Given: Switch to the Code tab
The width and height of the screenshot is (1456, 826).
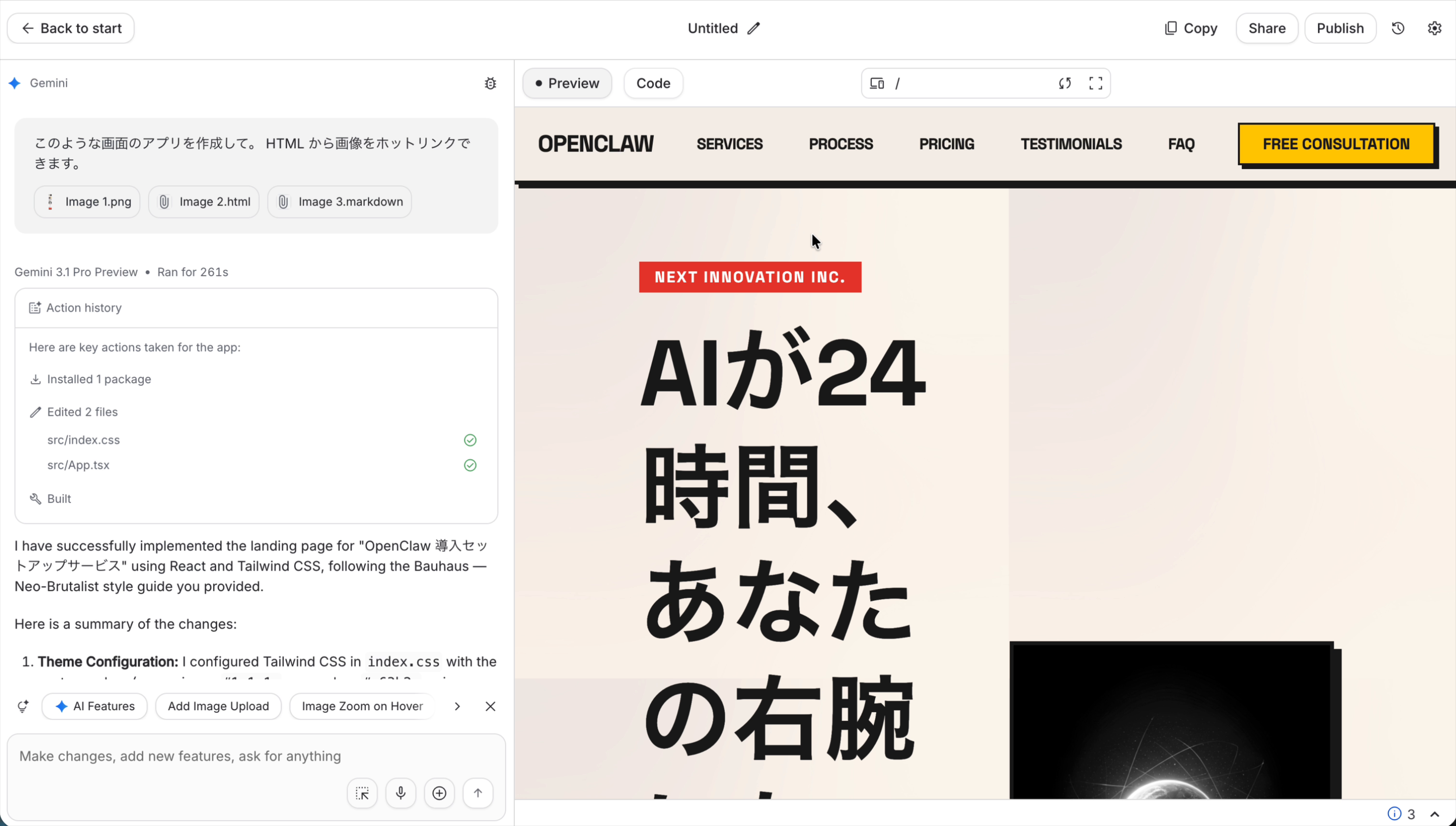Looking at the screenshot, I should pos(653,83).
